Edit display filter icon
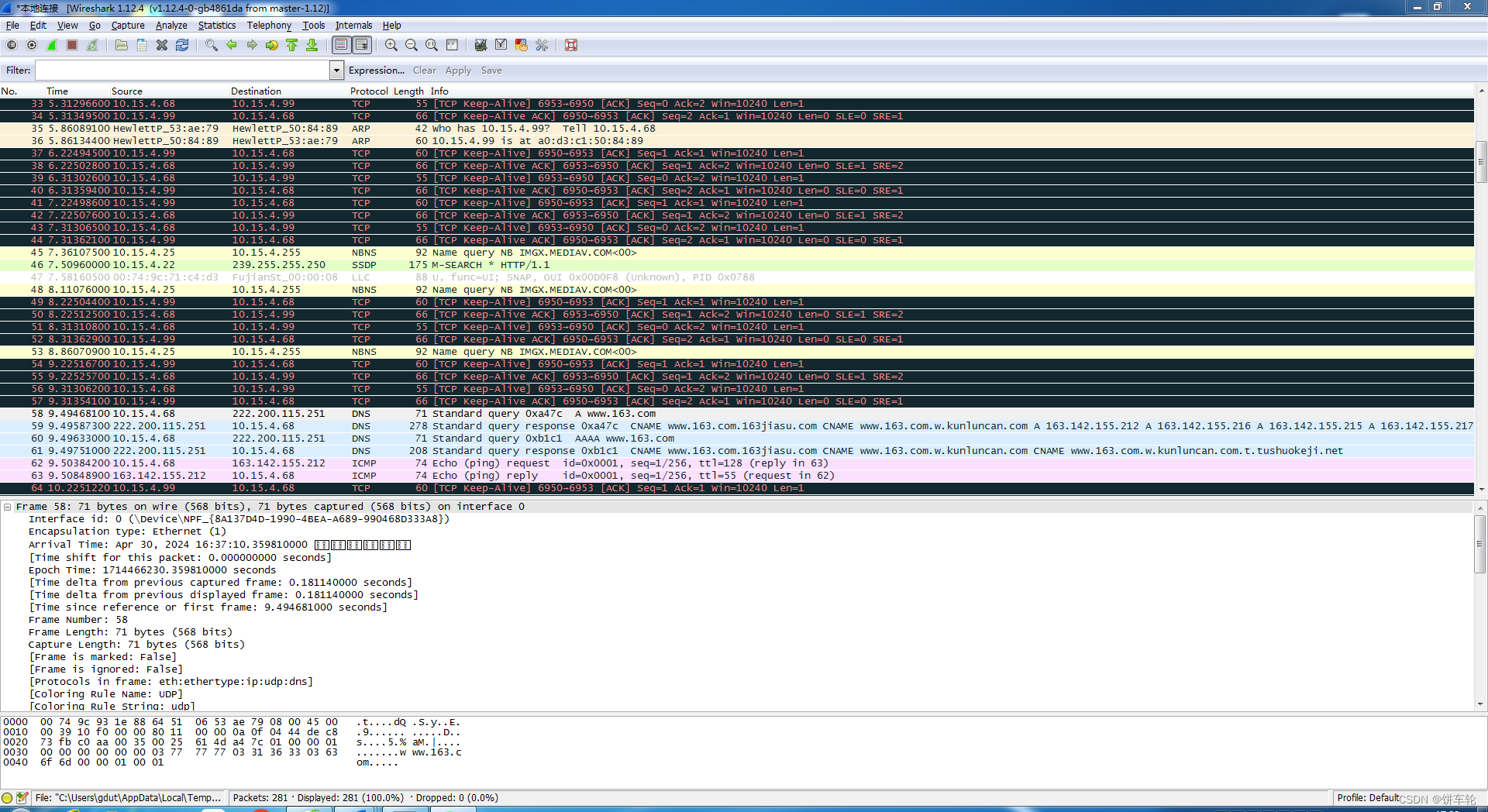Image resolution: width=1488 pixels, height=812 pixels. click(501, 45)
